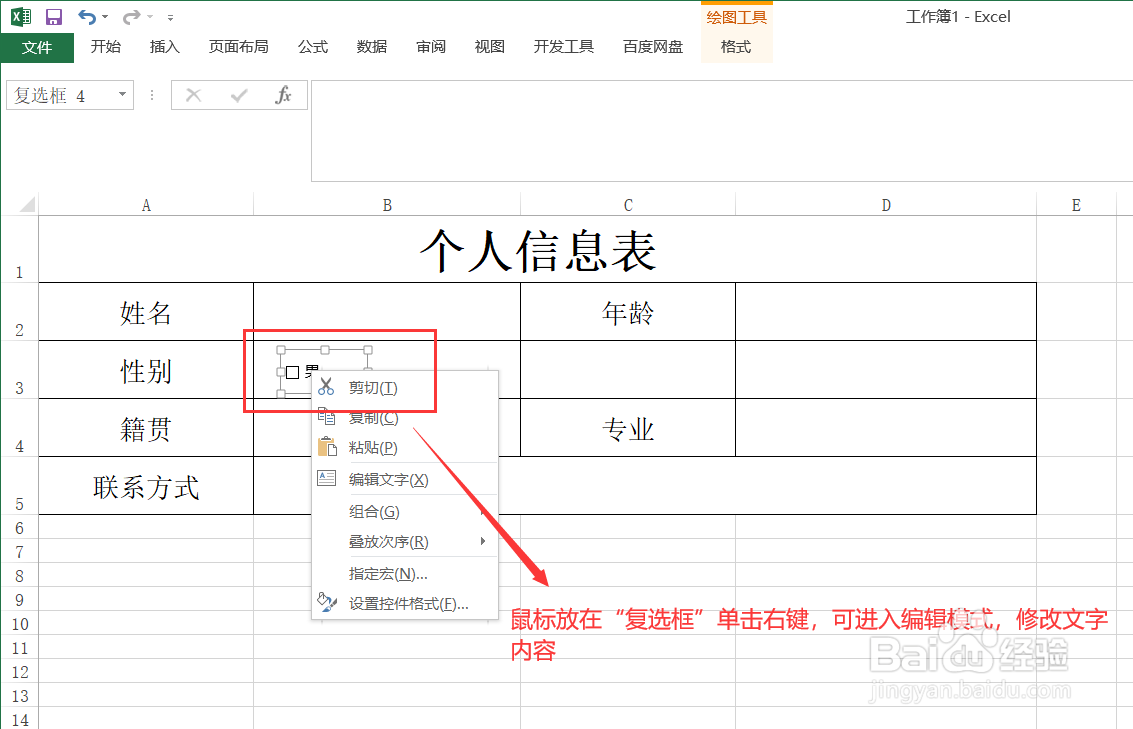Switch to the 视图 ribbon tab
This screenshot has height=729, width=1133.
(490, 47)
